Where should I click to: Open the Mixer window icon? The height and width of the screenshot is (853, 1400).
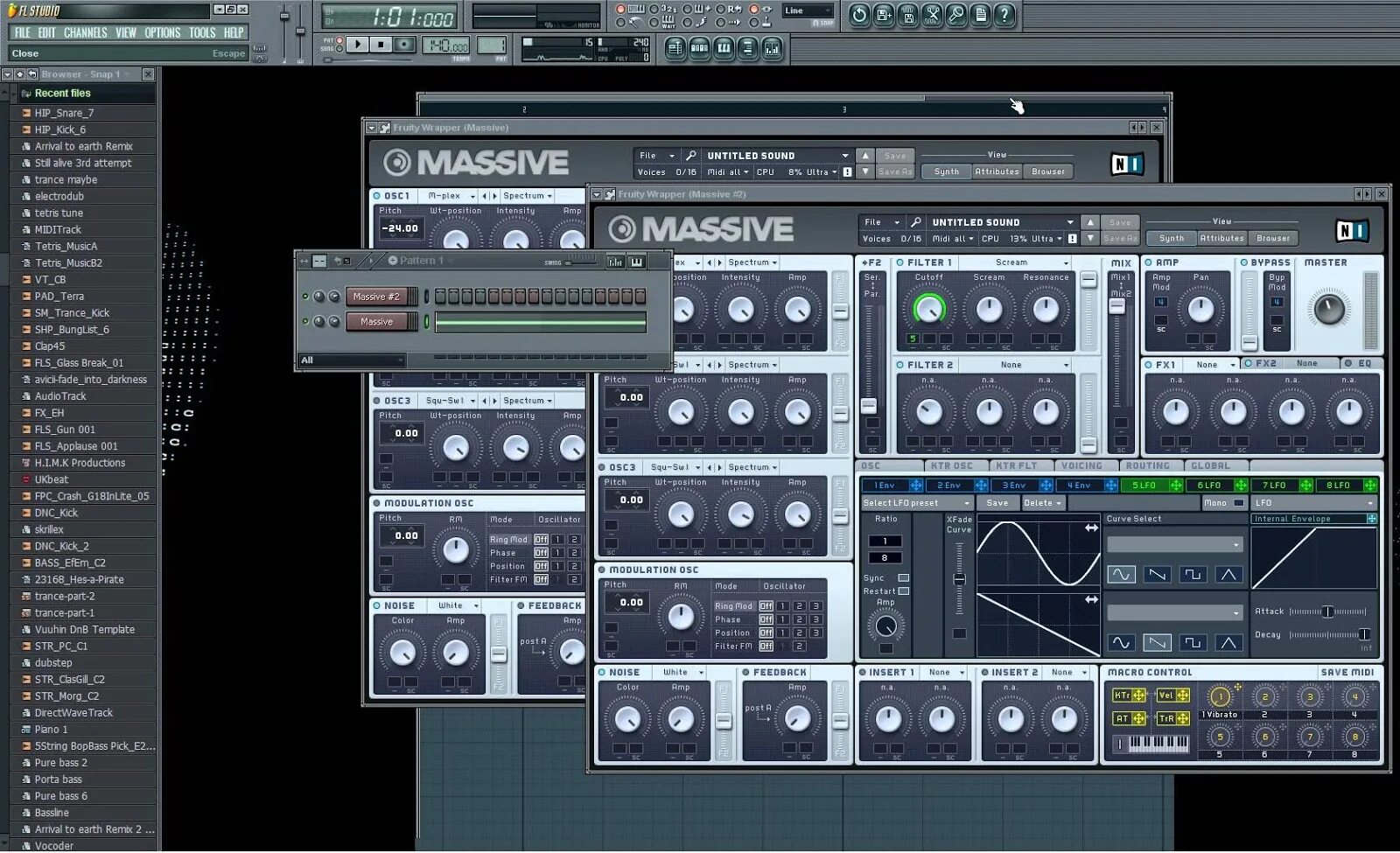(x=772, y=48)
